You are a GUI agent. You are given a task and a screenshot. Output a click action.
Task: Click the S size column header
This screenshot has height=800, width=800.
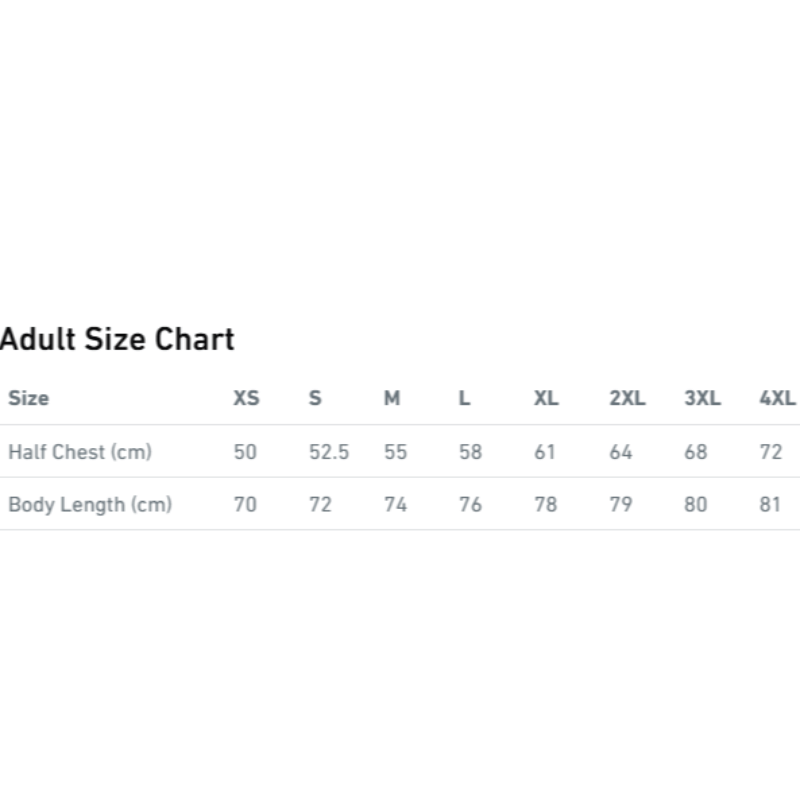click(315, 398)
